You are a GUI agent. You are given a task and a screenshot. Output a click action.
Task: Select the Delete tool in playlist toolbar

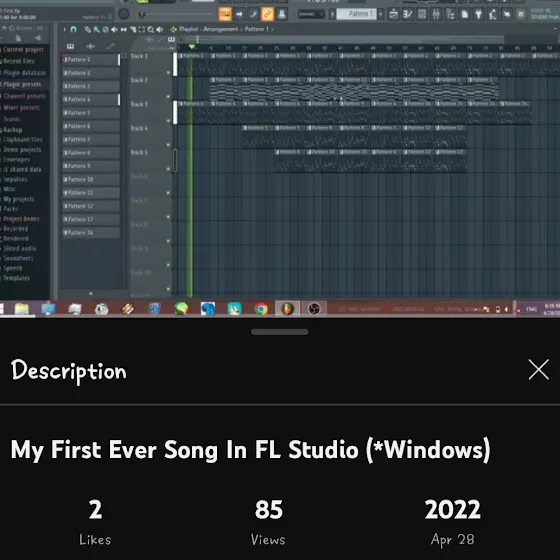pos(105,30)
